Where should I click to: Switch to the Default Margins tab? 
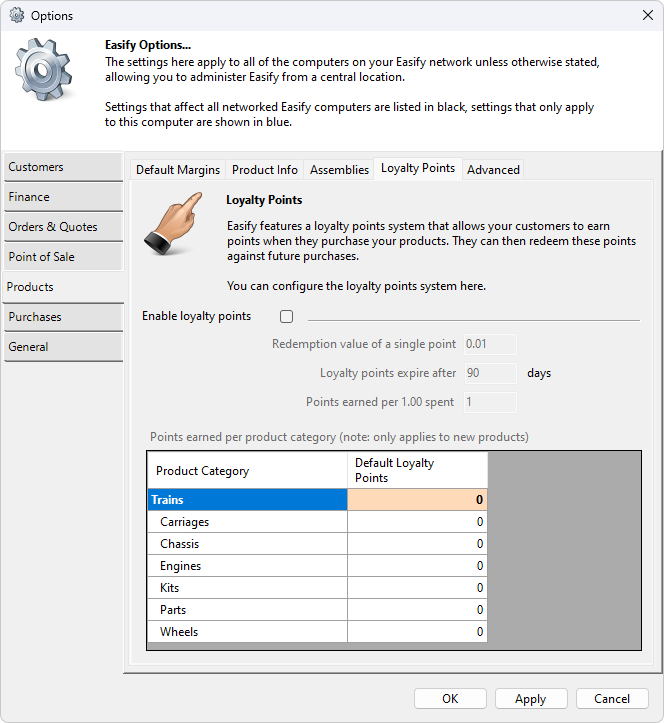pyautogui.click(x=178, y=170)
